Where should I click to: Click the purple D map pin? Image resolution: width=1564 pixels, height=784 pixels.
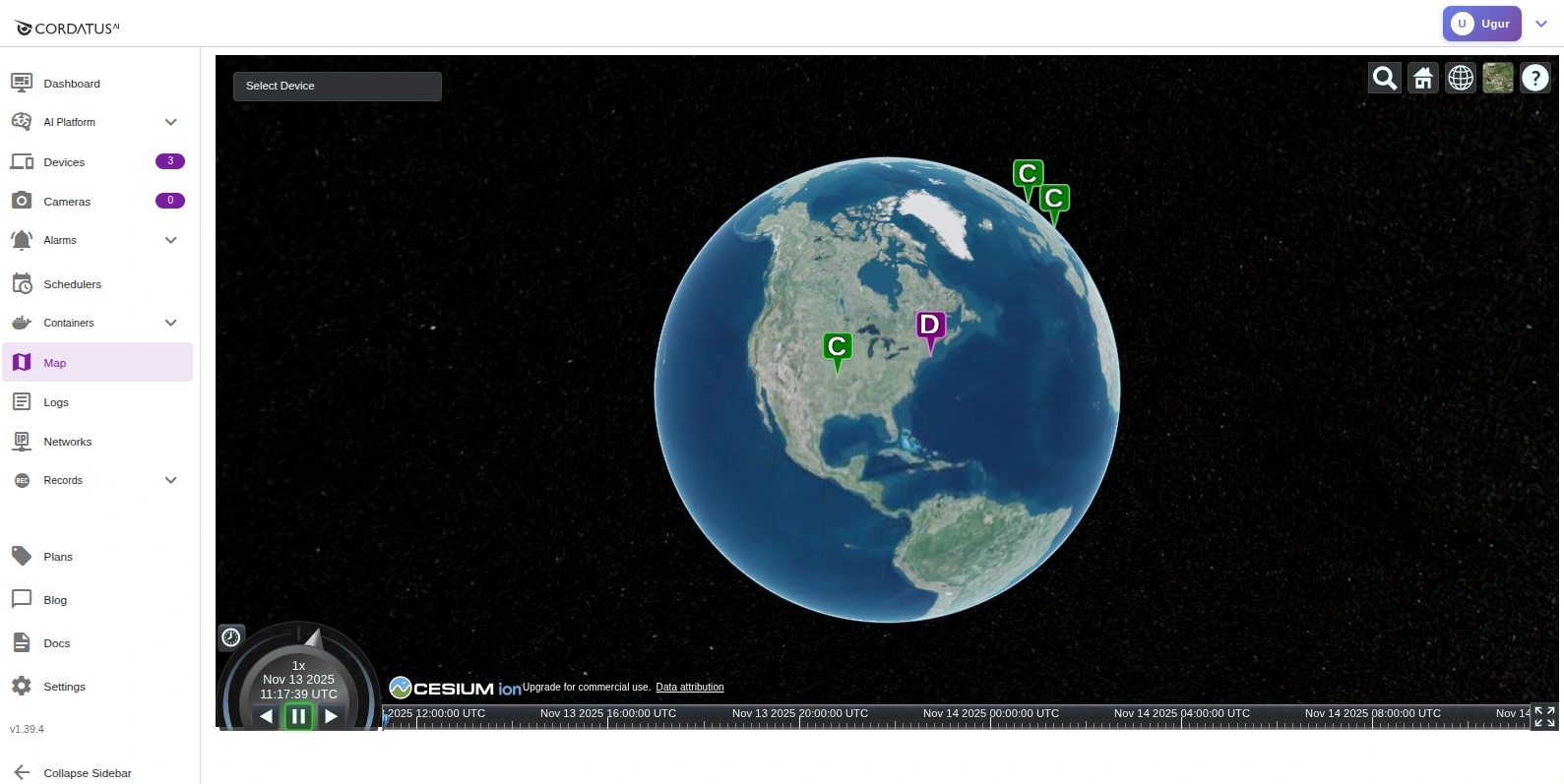[x=930, y=328]
